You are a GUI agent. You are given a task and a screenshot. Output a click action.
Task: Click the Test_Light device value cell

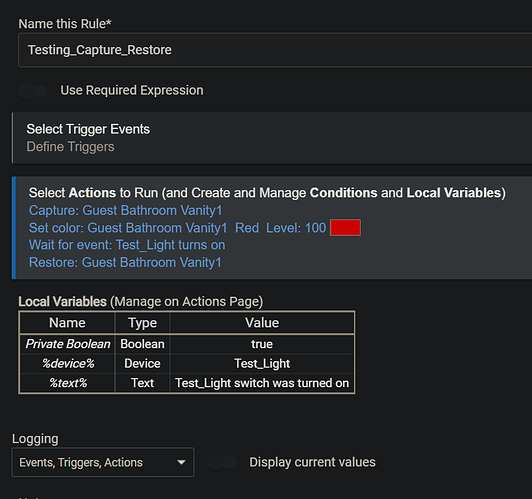click(x=262, y=364)
